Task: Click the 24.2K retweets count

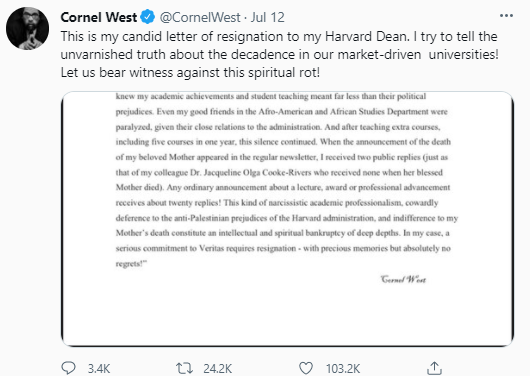Action: click(217, 369)
